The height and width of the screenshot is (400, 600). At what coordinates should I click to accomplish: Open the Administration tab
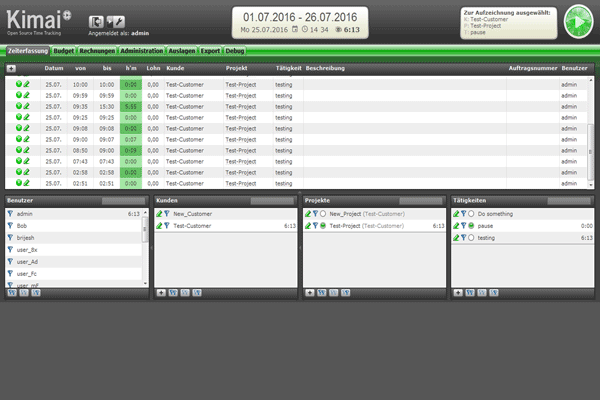[141, 49]
